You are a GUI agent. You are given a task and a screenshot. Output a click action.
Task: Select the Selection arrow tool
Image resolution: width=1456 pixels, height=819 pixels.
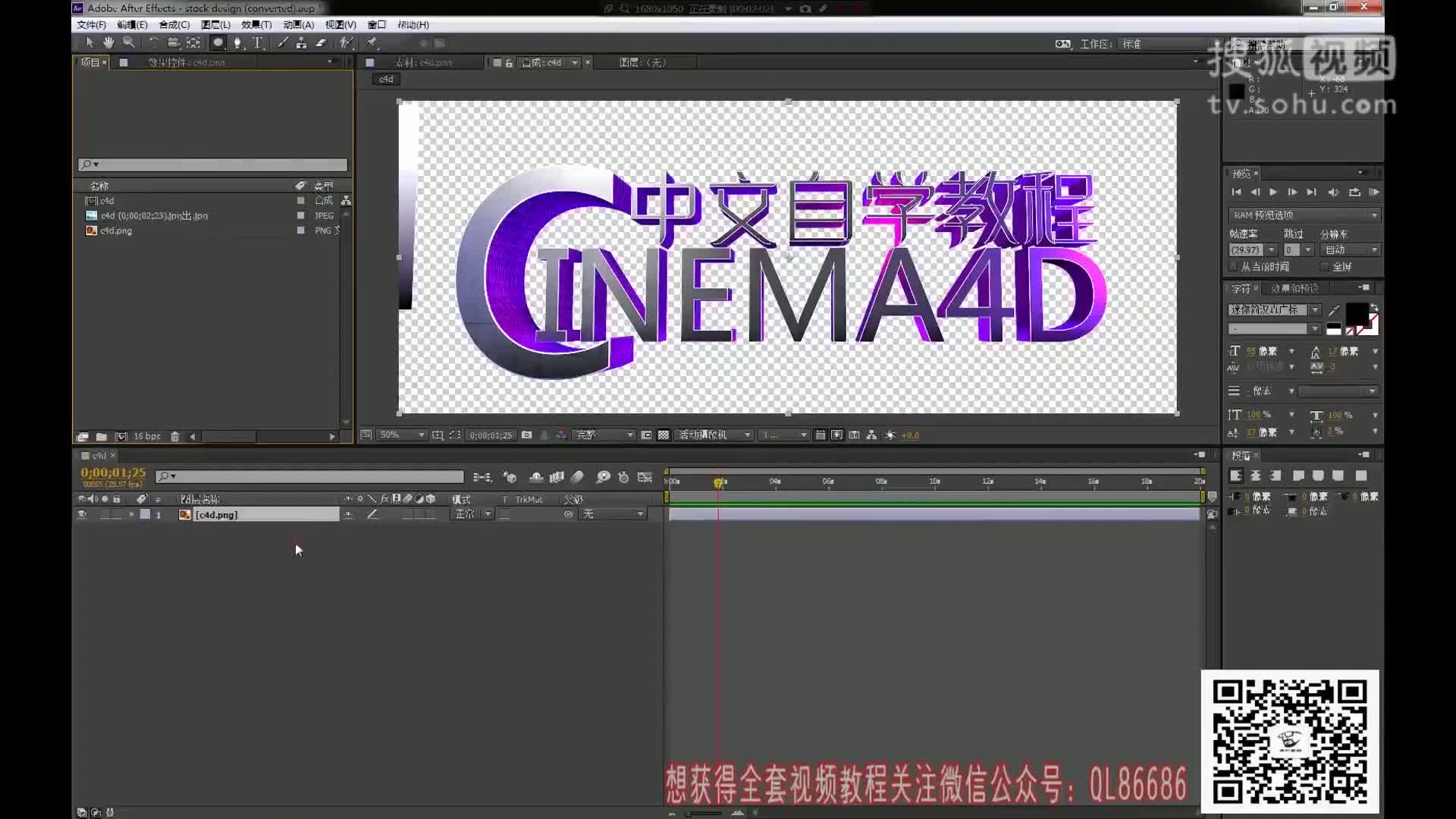[x=89, y=43]
